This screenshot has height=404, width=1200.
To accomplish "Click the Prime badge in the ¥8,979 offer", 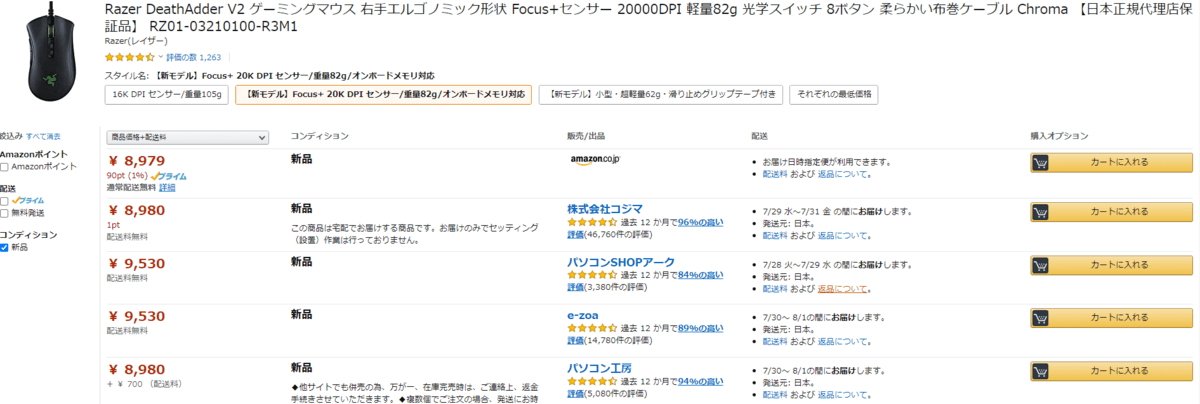I will [169, 175].
